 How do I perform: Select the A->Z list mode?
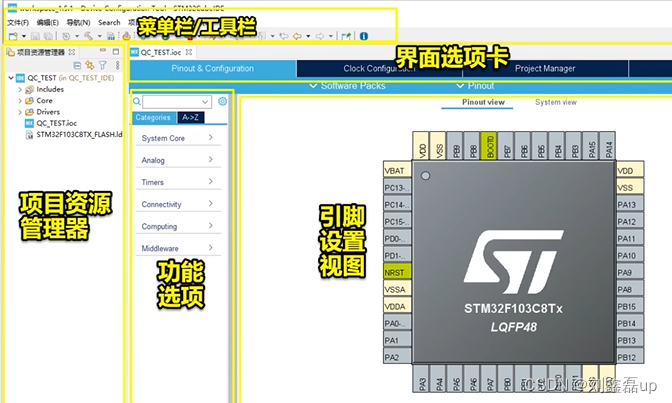pos(190,117)
